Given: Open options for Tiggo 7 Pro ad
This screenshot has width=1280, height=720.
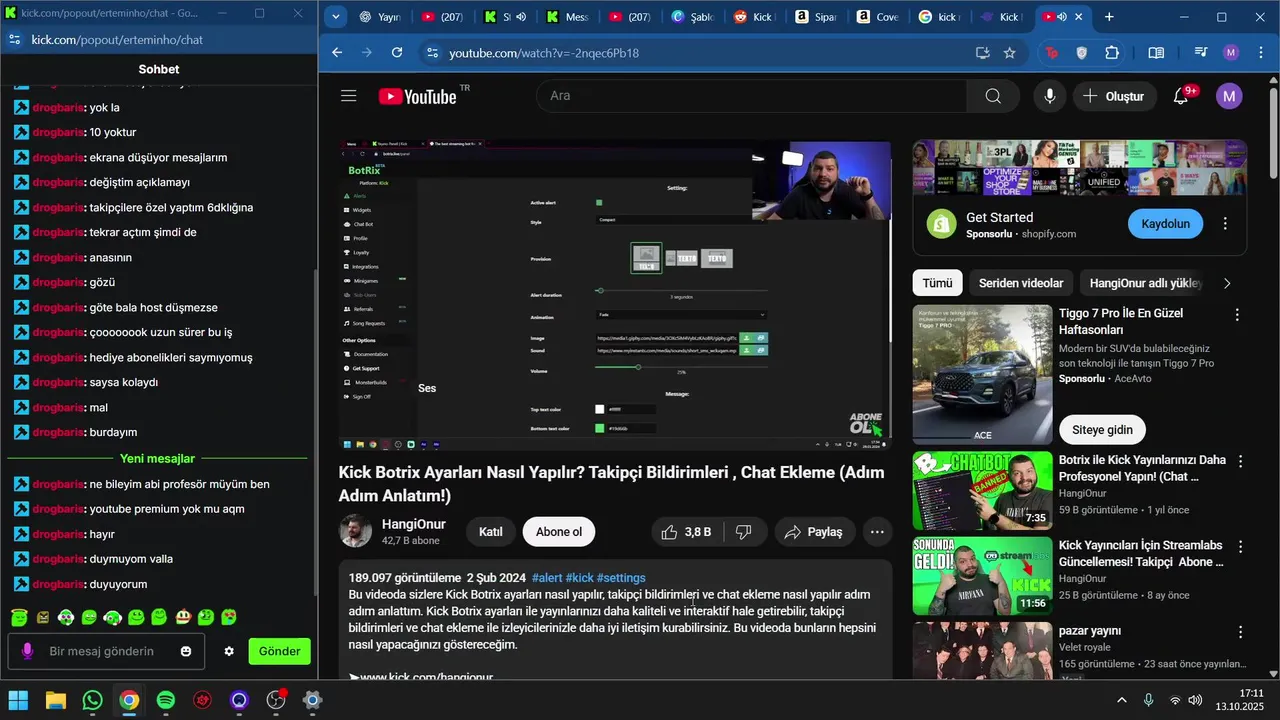Looking at the screenshot, I should [1237, 314].
